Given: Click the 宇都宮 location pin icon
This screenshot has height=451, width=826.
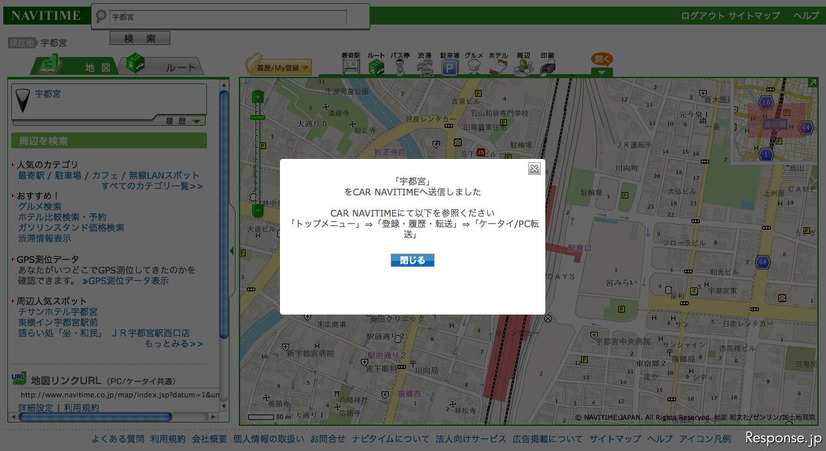Looking at the screenshot, I should tap(23, 100).
